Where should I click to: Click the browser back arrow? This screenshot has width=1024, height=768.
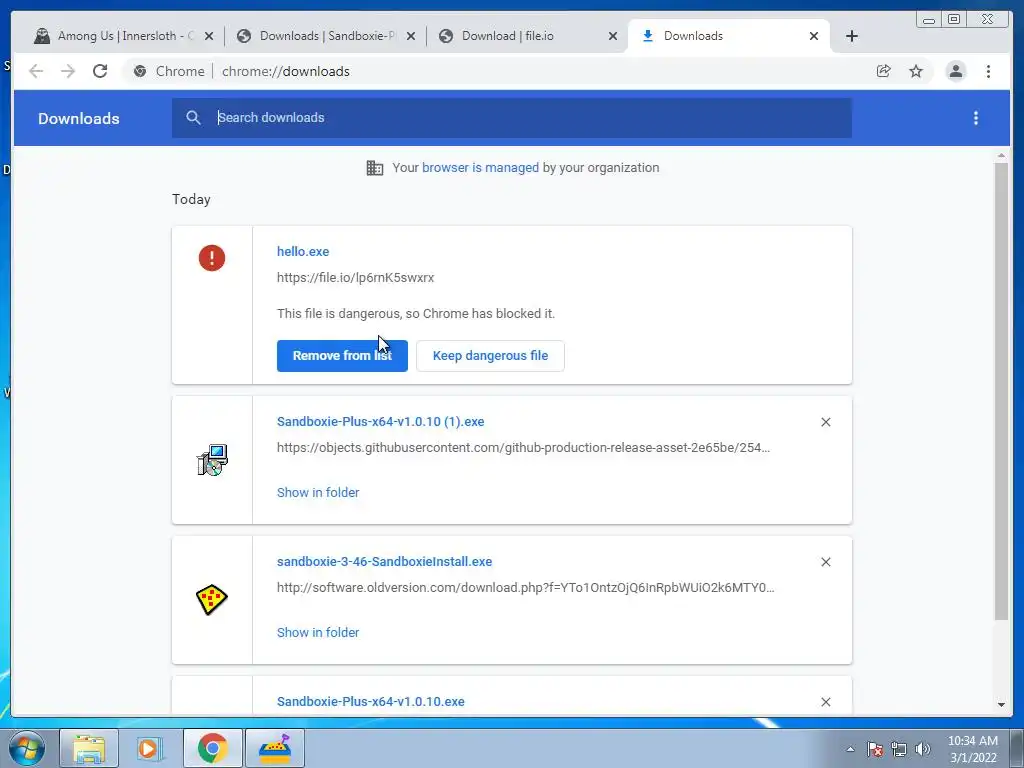(36, 71)
